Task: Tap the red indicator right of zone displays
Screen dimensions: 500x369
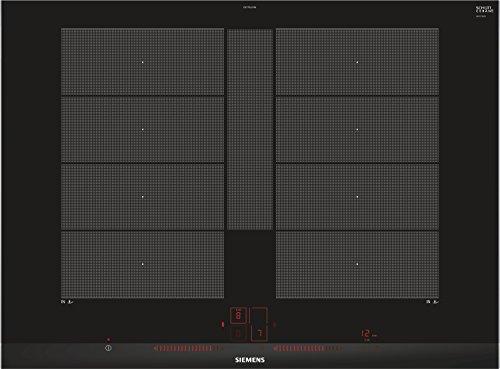Action: pyautogui.click(x=275, y=324)
